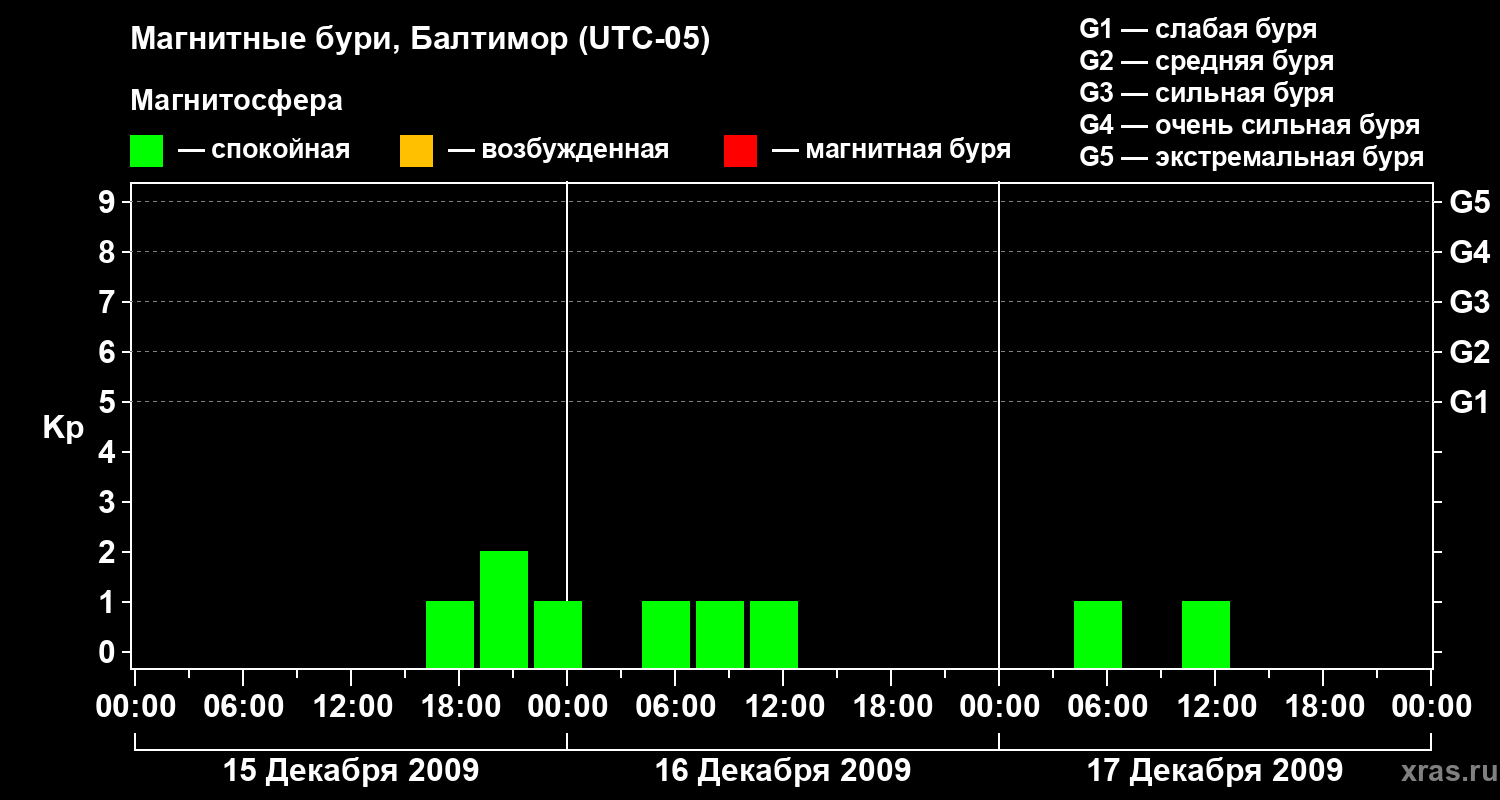Click the red 'магнитная буря' legend swatch
The height and width of the screenshot is (800, 1500).
pos(740,151)
